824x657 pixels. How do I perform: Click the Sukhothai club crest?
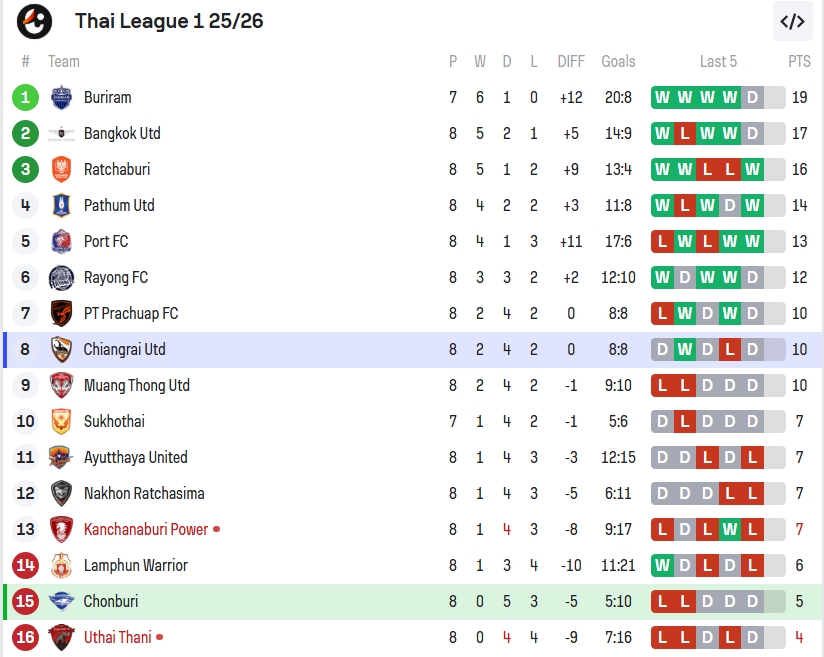pos(62,421)
